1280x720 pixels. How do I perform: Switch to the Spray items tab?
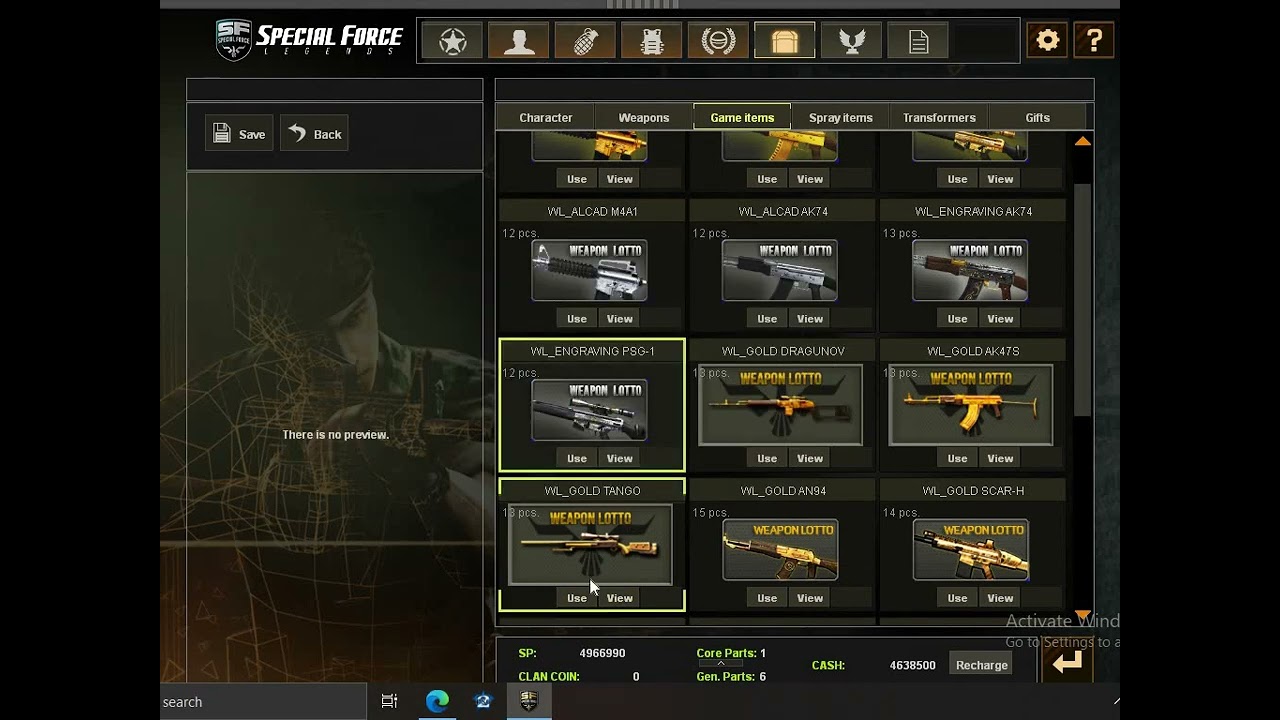[x=841, y=118]
